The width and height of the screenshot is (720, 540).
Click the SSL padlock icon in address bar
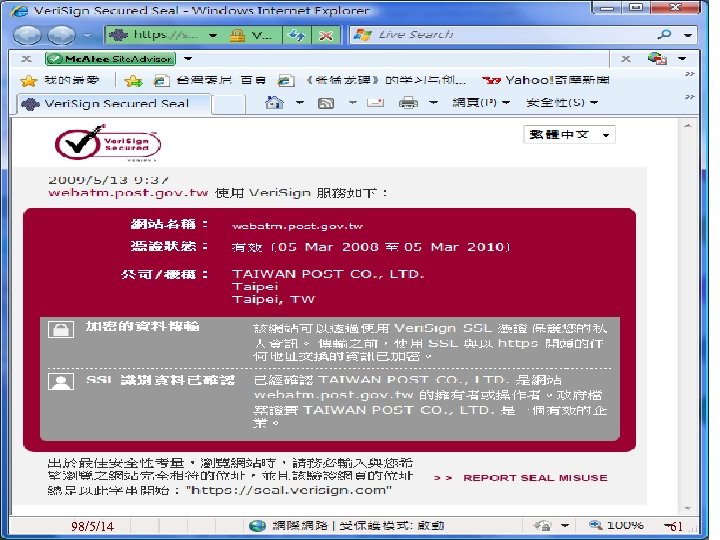pyautogui.click(x=237, y=35)
